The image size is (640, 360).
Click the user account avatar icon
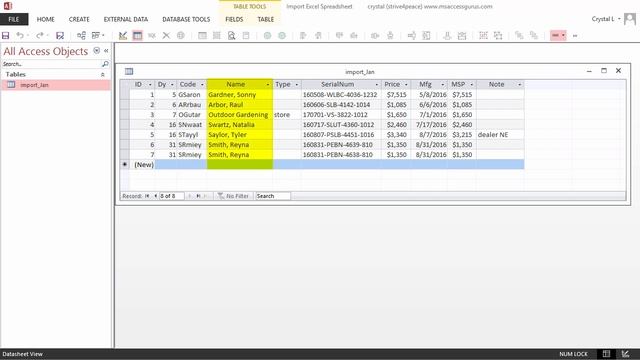[630, 19]
